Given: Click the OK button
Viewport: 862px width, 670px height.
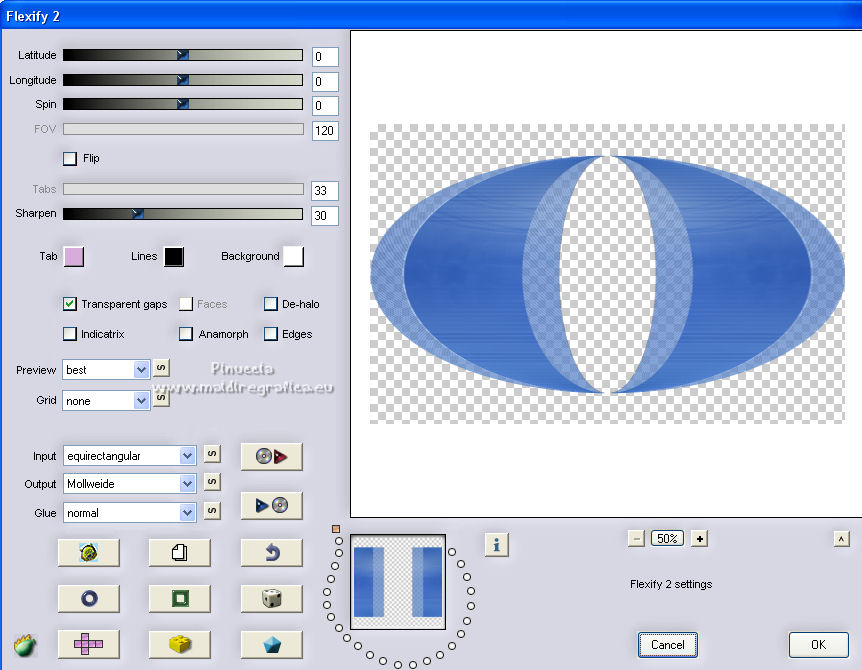Looking at the screenshot, I should pos(818,645).
